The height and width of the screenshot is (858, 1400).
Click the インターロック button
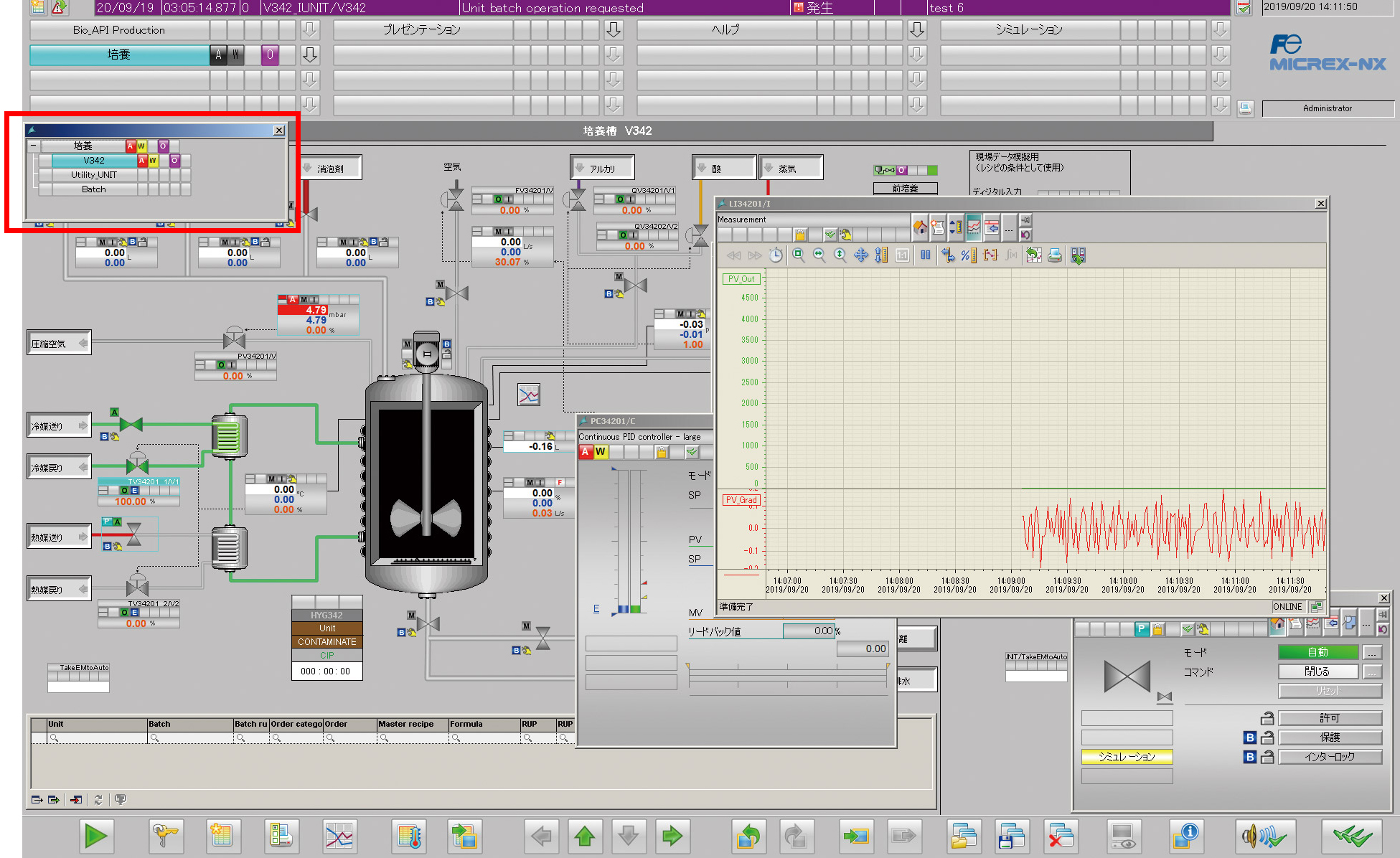pos(1330,756)
